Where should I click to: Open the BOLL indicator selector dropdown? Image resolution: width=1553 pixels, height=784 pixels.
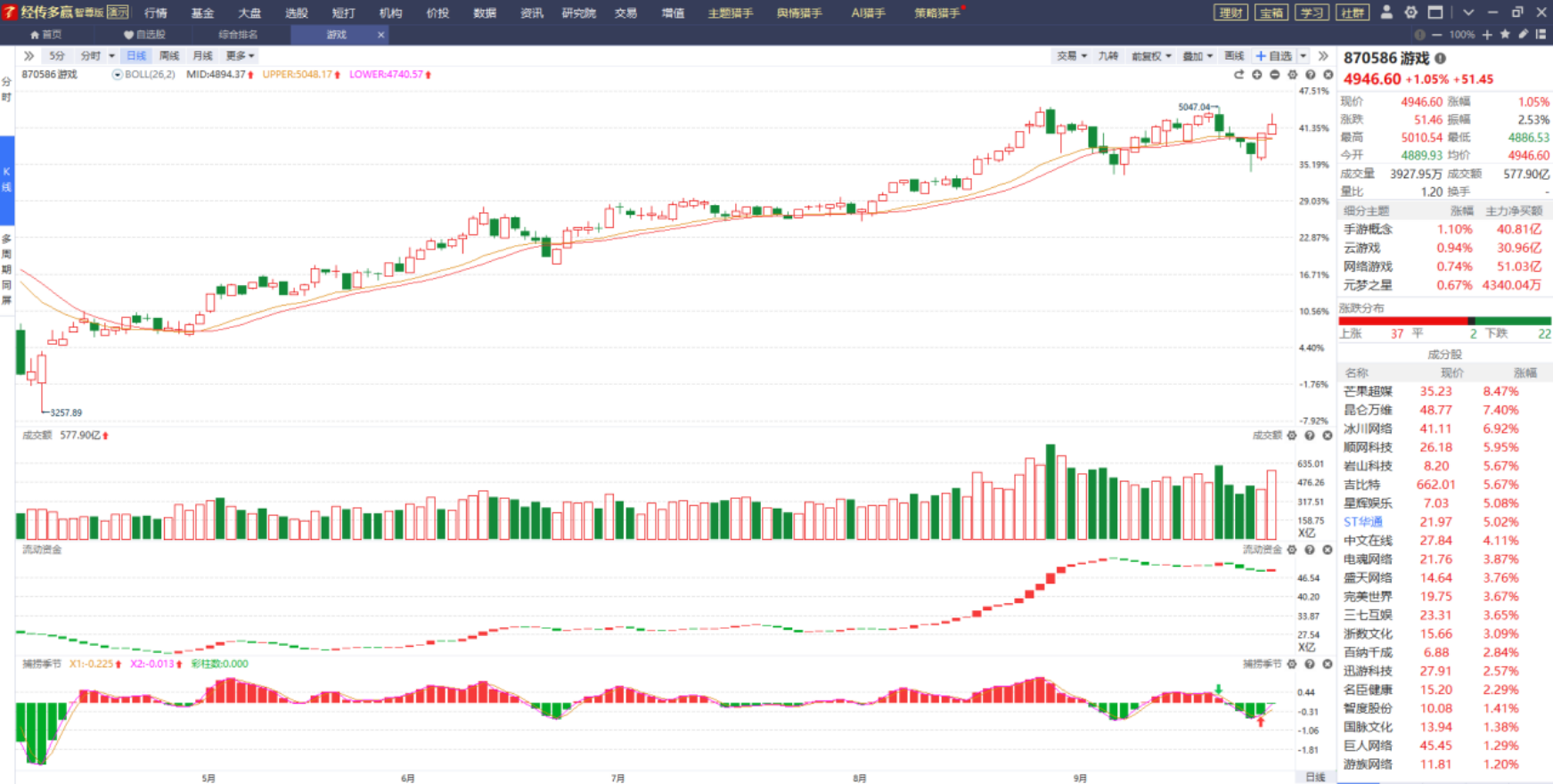(117, 75)
